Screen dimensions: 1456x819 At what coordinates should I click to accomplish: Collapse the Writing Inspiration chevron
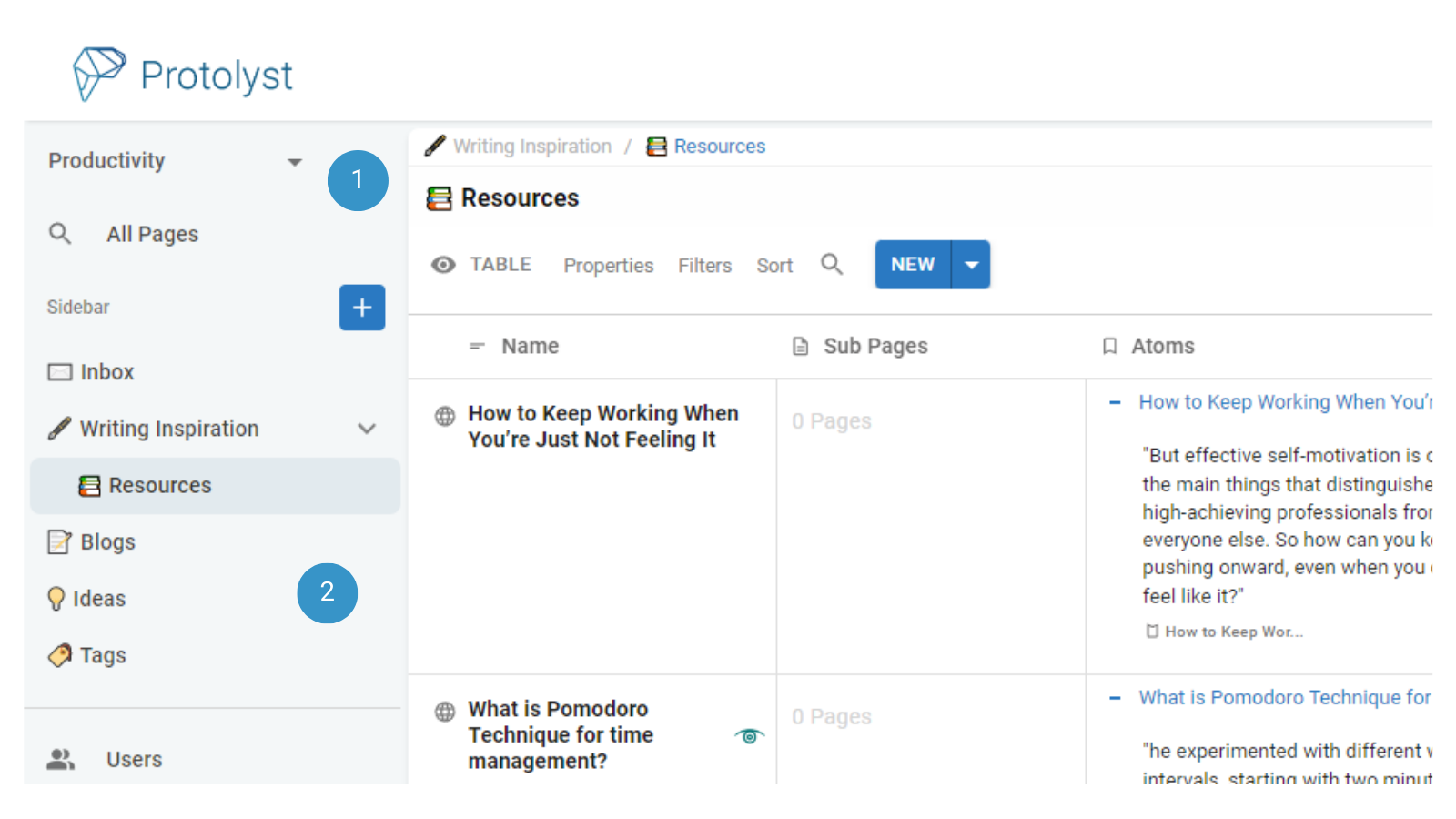(x=367, y=428)
